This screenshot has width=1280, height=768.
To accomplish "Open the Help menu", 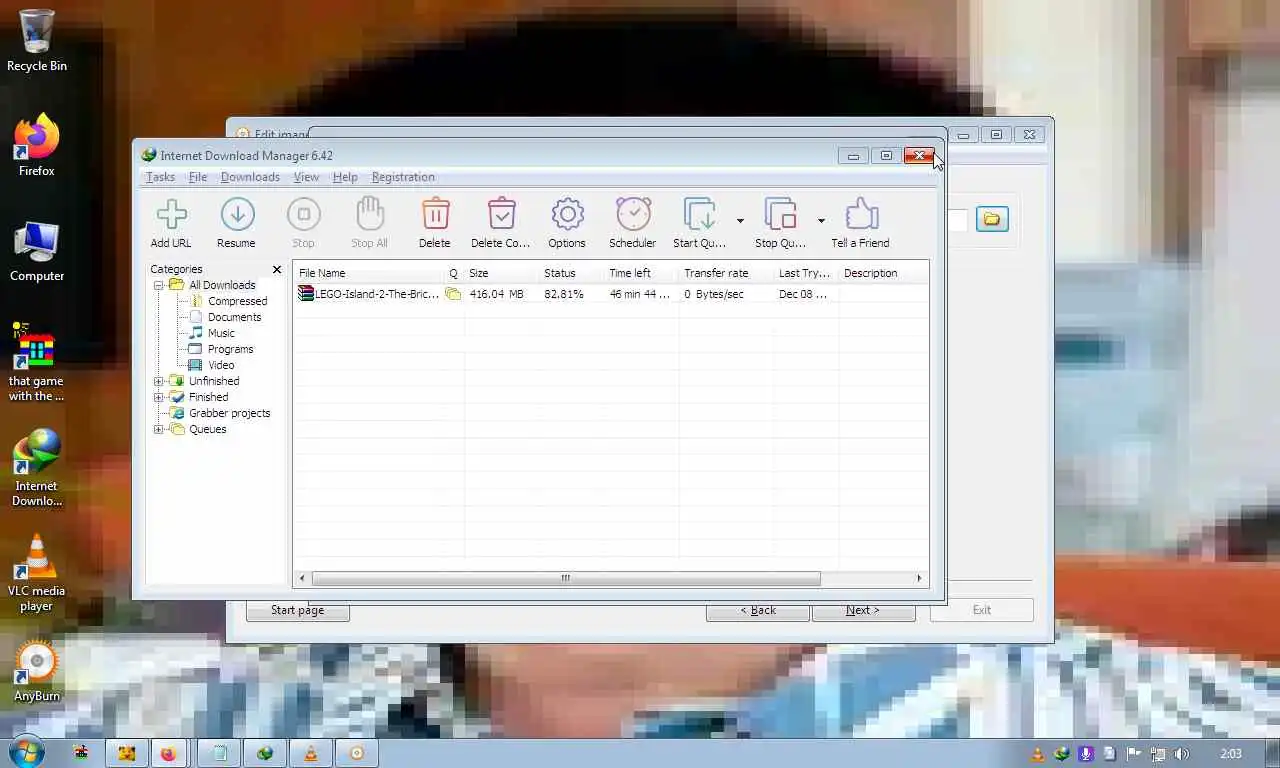I will [345, 177].
